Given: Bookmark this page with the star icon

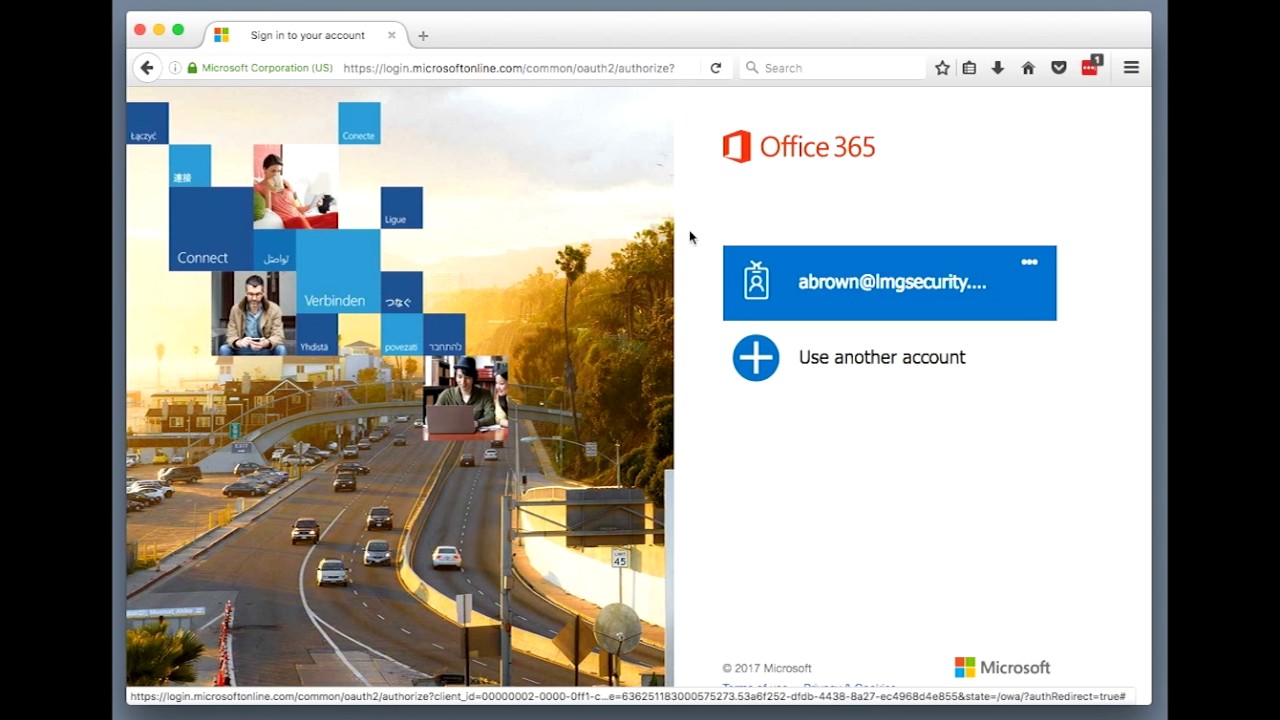Looking at the screenshot, I should pos(942,68).
